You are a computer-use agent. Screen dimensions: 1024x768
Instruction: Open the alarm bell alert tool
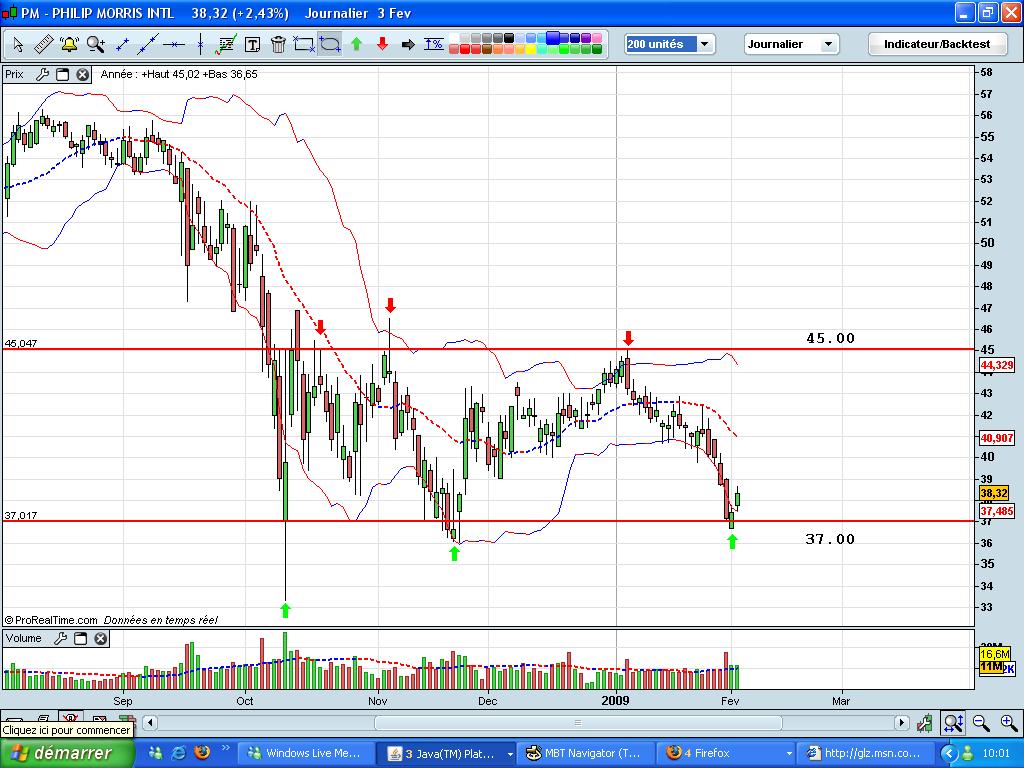[x=69, y=44]
